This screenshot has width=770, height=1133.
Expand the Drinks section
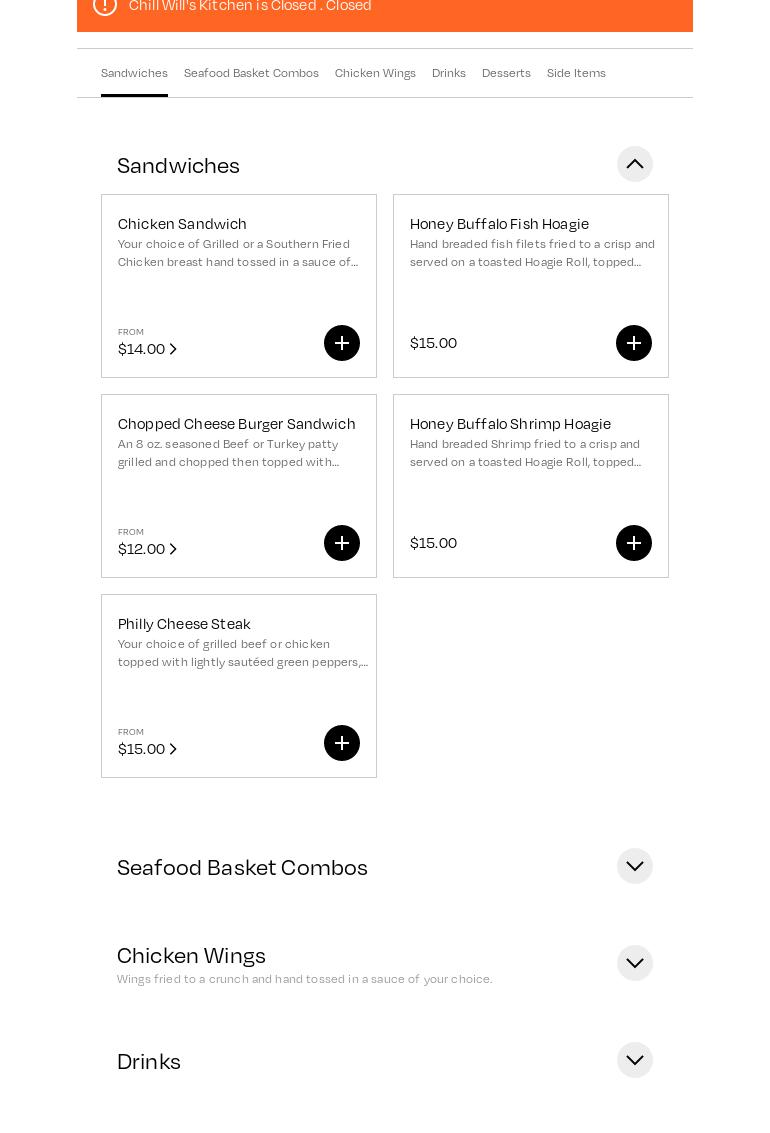(635, 1060)
